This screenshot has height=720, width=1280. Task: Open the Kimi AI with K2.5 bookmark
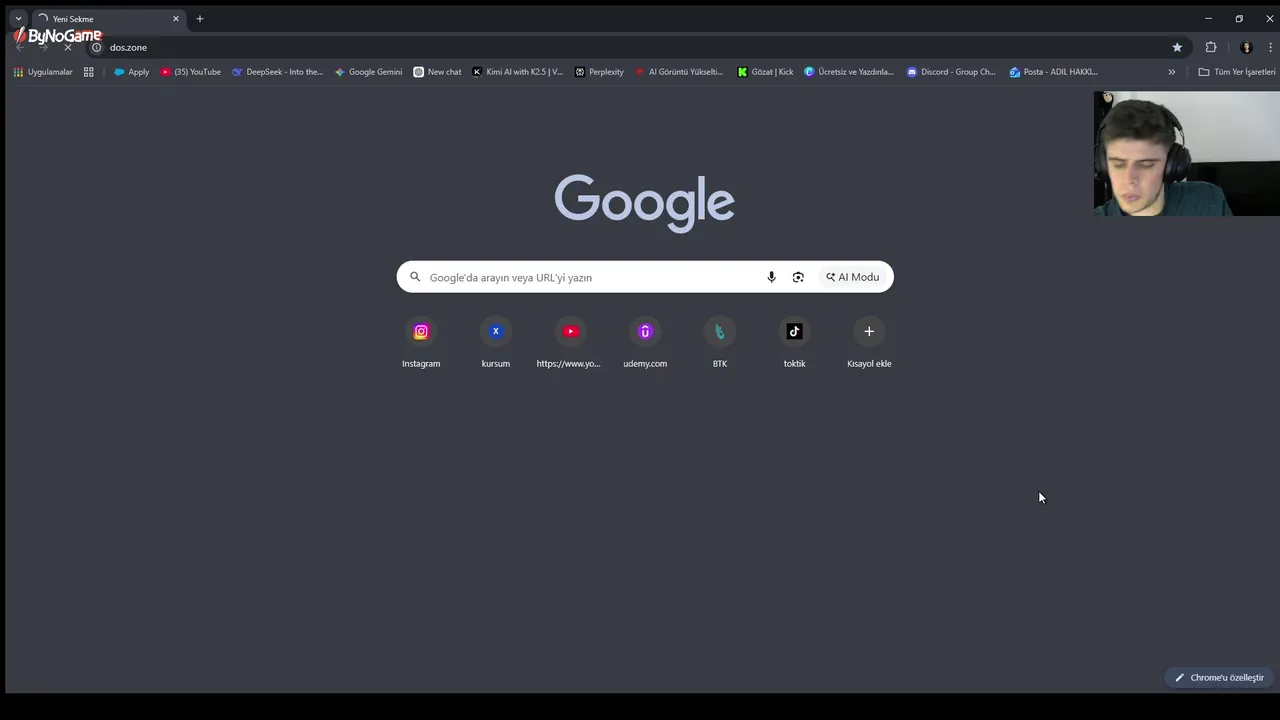click(518, 72)
